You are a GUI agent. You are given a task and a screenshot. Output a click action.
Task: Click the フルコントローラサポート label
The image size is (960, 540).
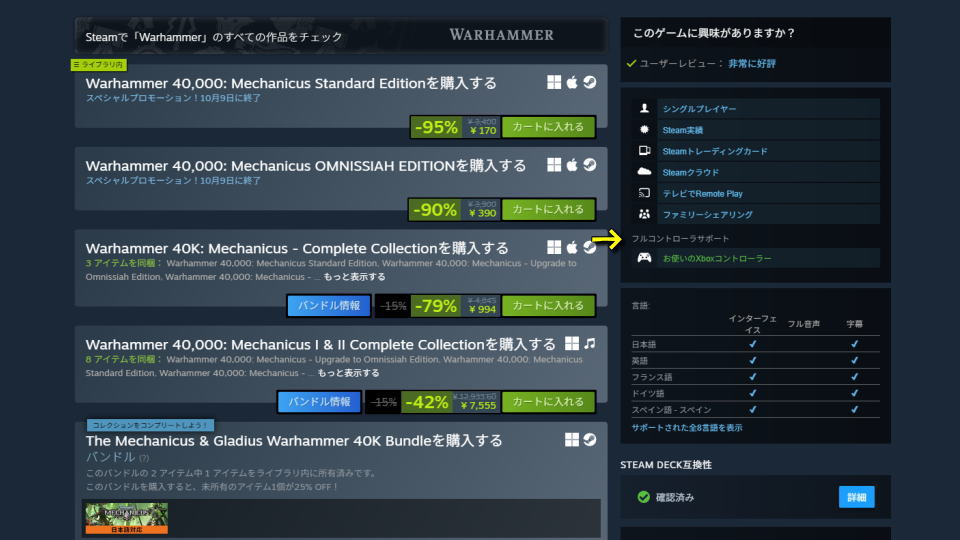pyautogui.click(x=680, y=239)
